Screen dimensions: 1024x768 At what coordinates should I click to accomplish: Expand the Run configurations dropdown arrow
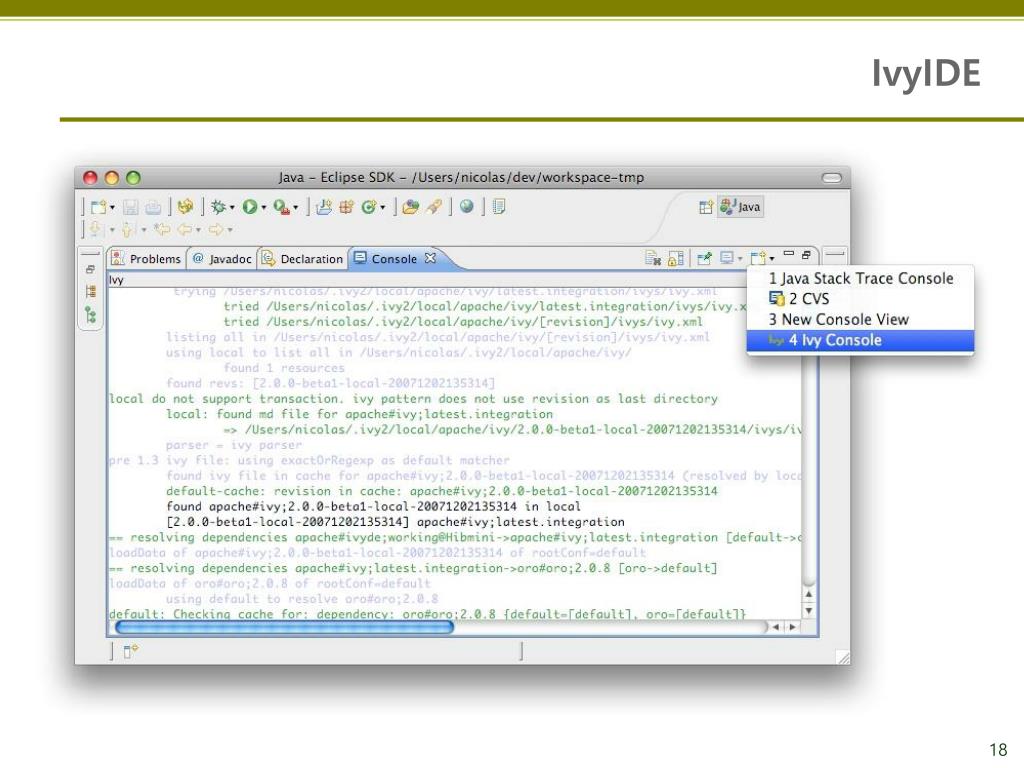coord(264,208)
